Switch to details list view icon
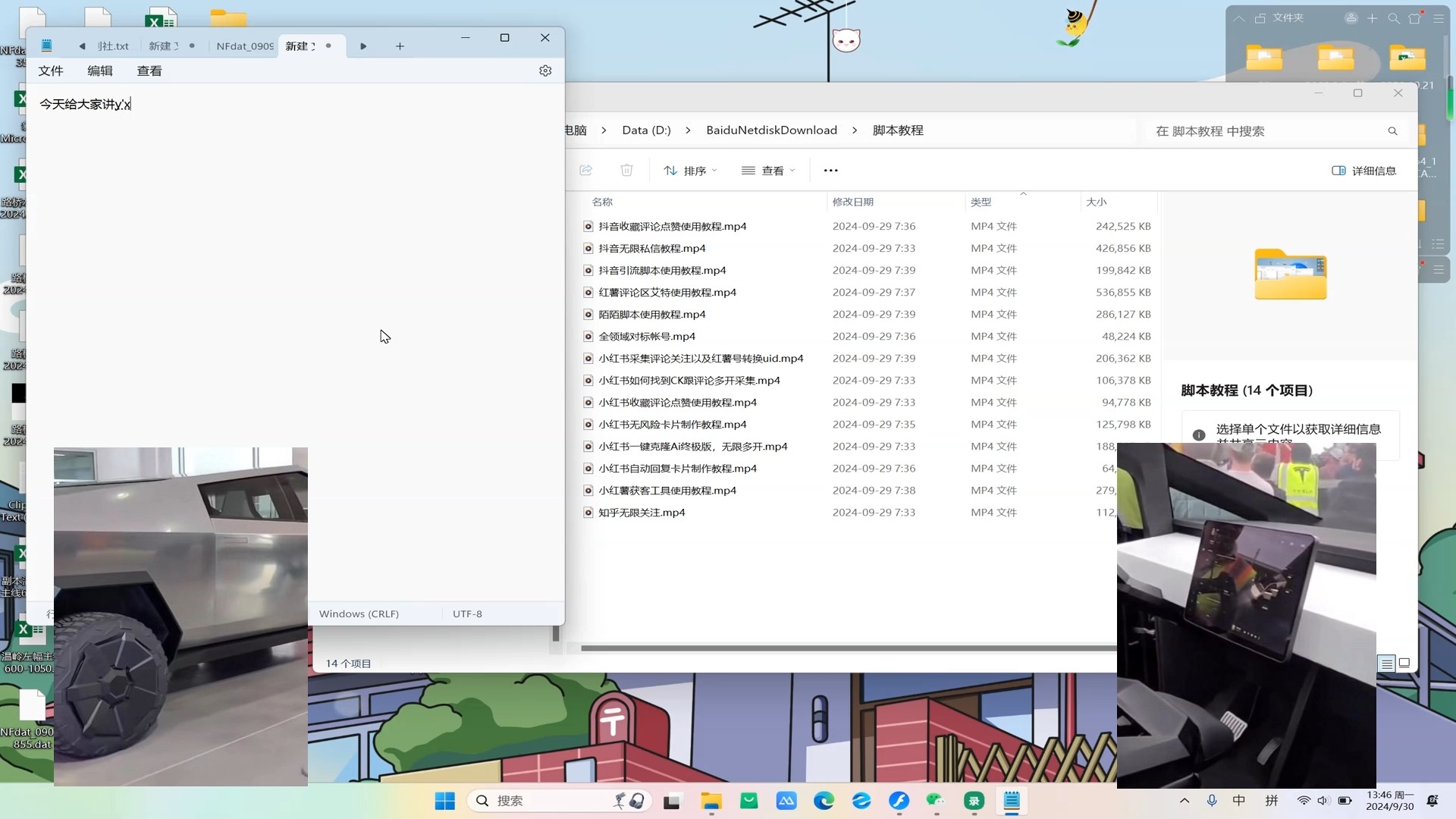This screenshot has width=1456, height=819. click(x=1386, y=664)
